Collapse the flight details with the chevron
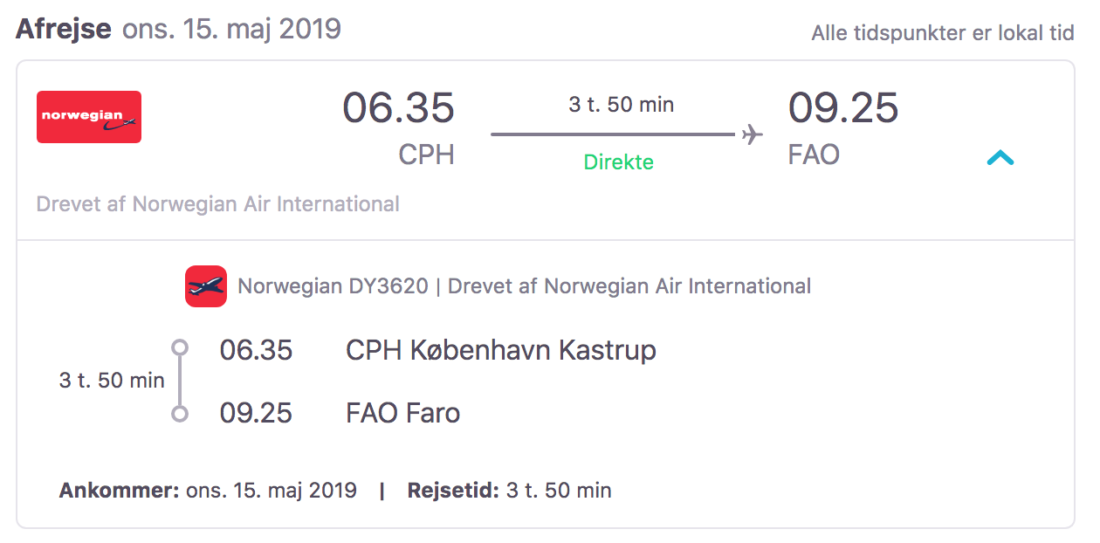This screenshot has height=543, width=1100. click(x=1000, y=158)
